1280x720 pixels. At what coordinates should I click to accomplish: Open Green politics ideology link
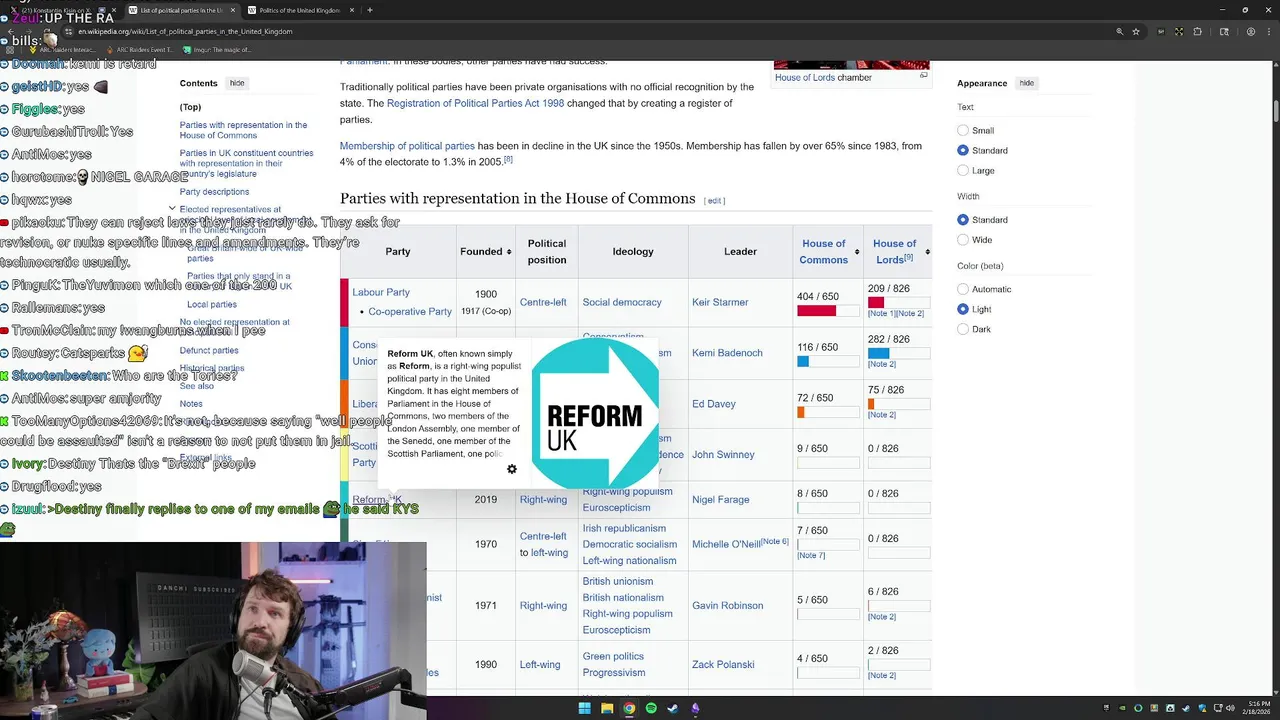[x=613, y=656]
